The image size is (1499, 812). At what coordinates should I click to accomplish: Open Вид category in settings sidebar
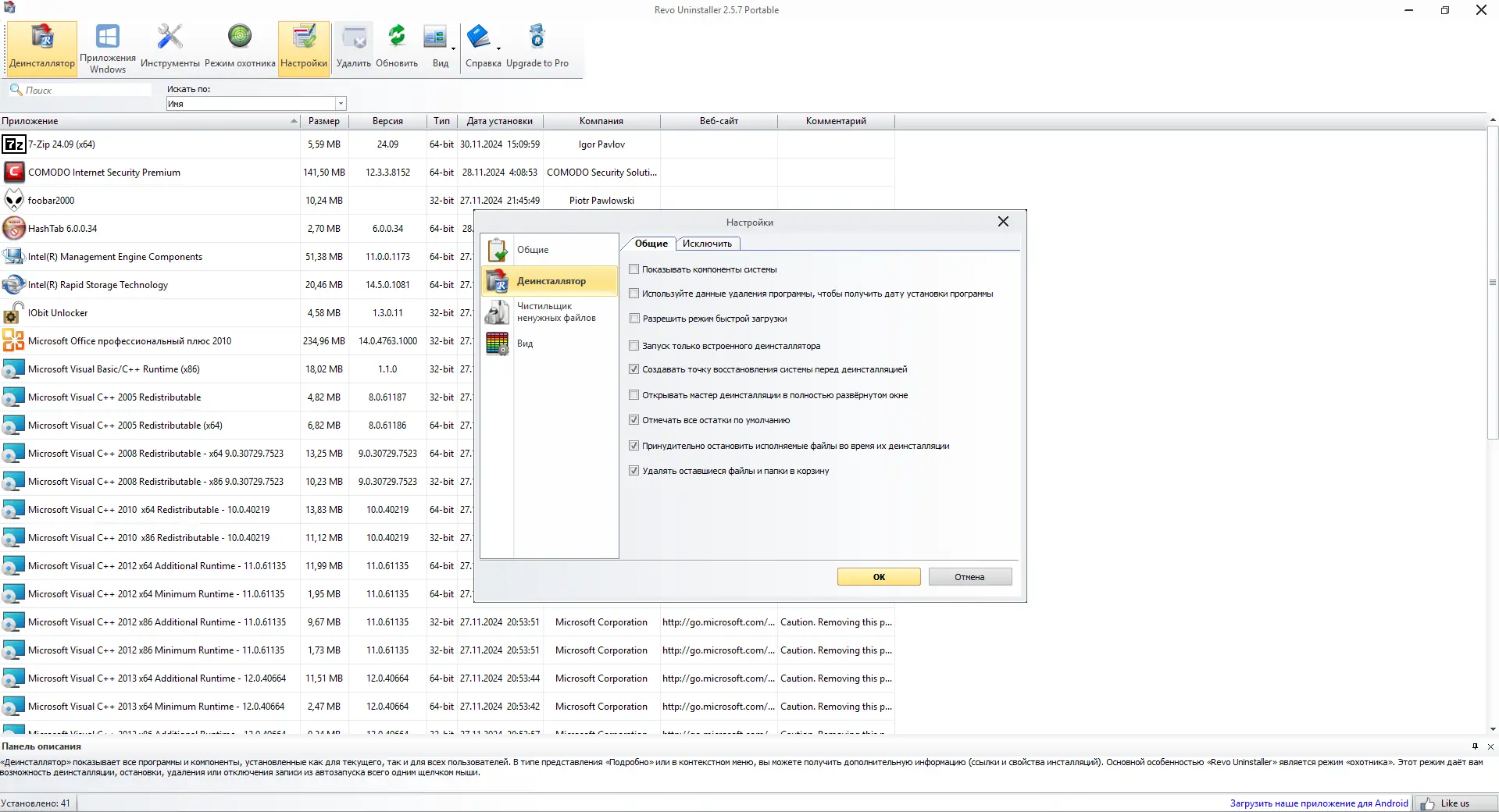[x=550, y=344]
